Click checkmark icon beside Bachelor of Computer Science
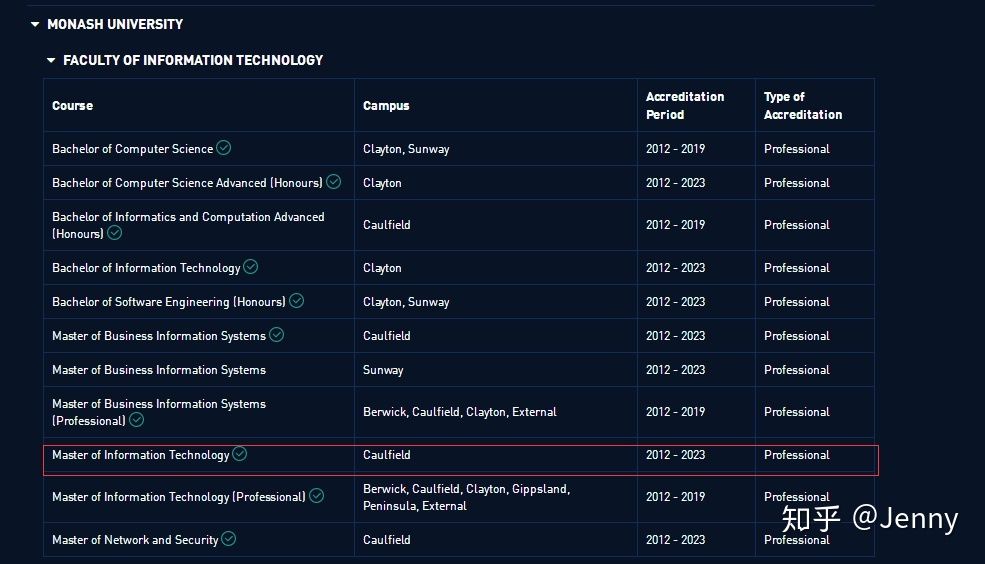 [224, 148]
